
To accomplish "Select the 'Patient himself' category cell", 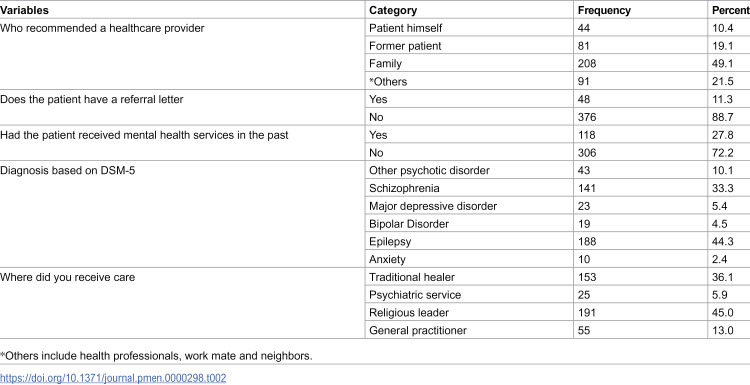I will (469, 28).
